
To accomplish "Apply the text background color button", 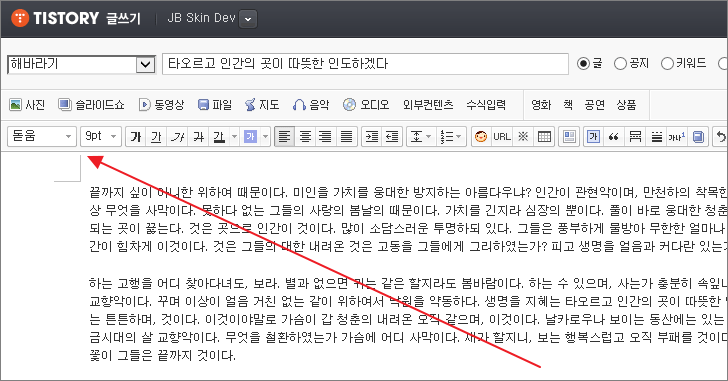I will click(250, 137).
